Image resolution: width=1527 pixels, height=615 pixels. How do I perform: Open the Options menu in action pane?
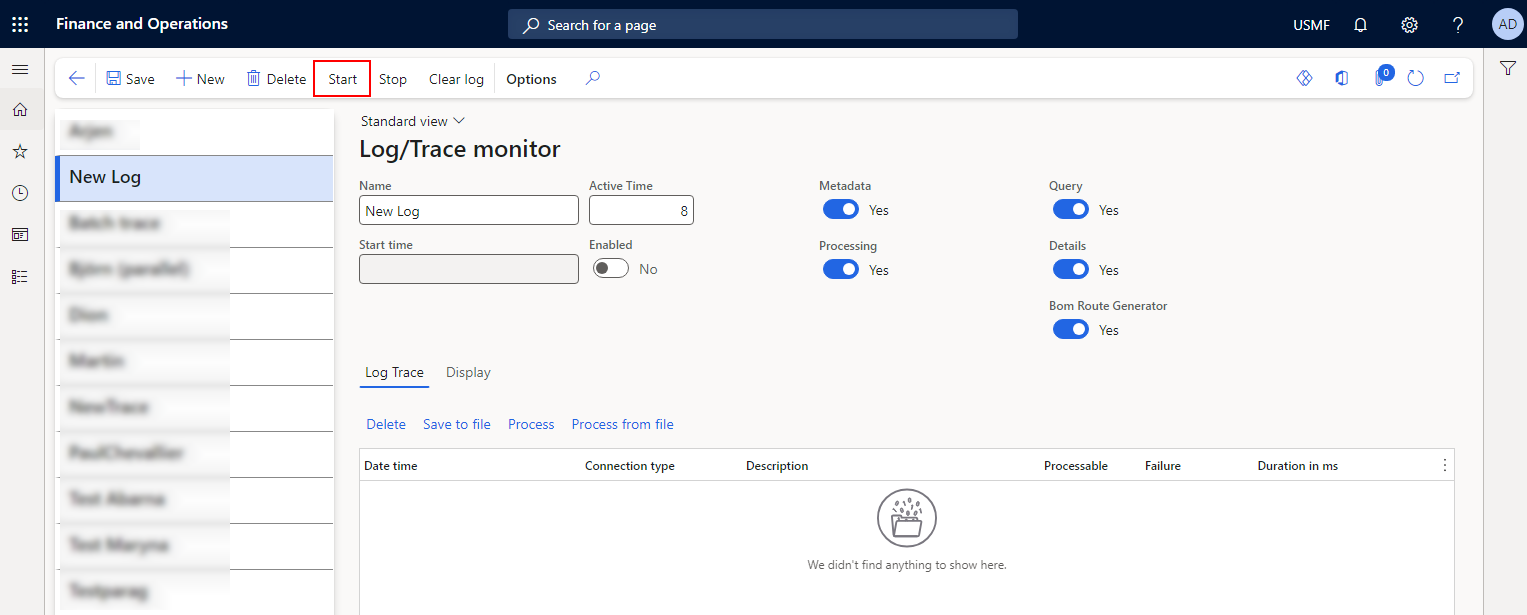click(x=531, y=79)
